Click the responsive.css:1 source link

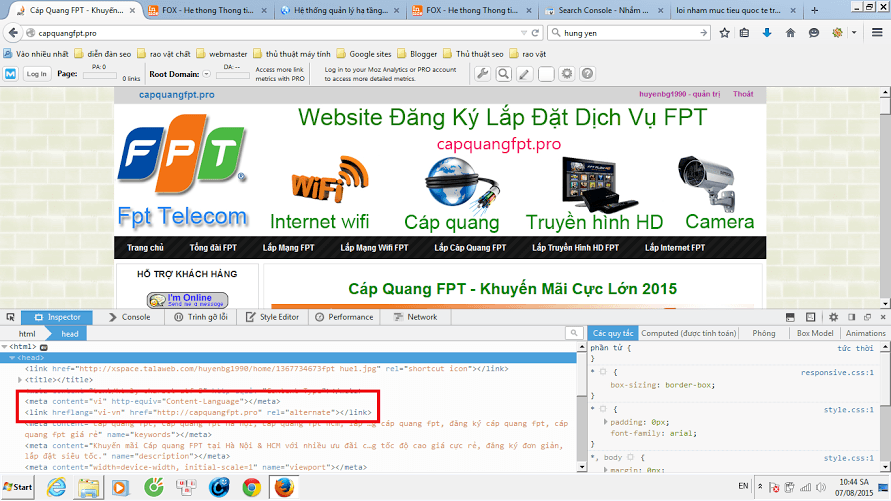point(837,373)
